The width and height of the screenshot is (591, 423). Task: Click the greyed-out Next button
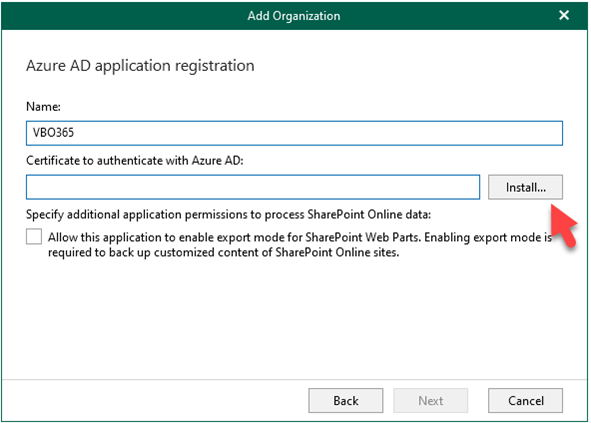pyautogui.click(x=430, y=400)
